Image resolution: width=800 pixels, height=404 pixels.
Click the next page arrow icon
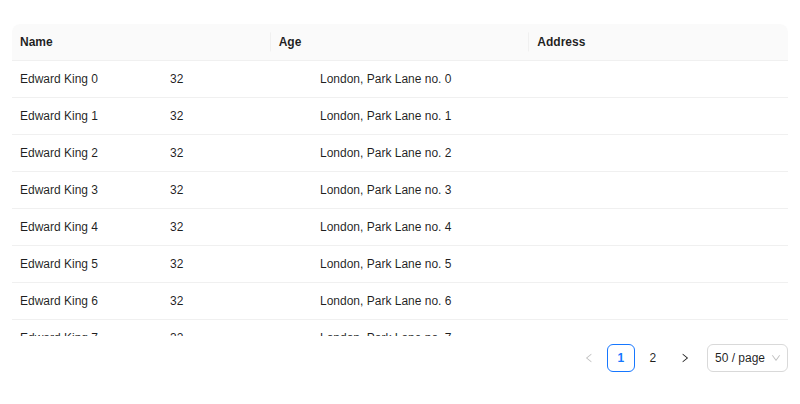685,358
